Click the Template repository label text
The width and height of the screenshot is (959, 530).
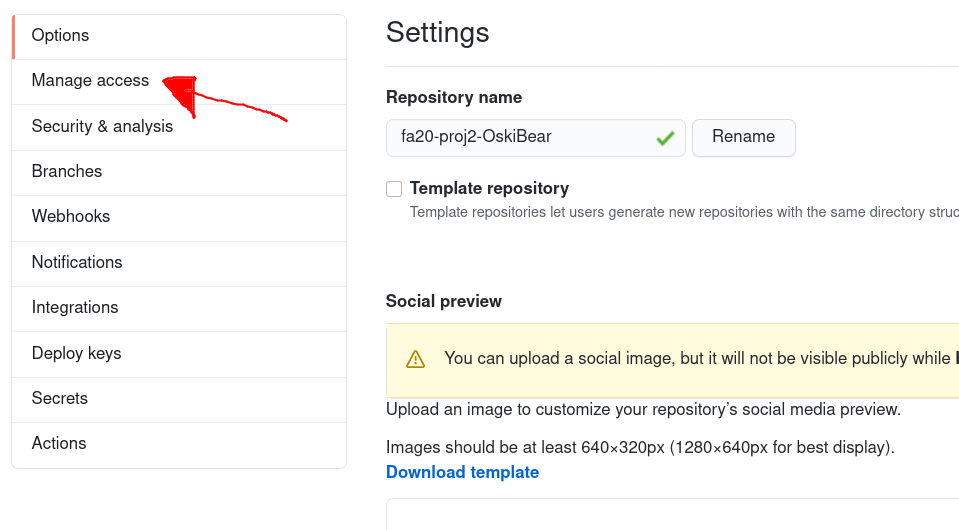point(489,188)
